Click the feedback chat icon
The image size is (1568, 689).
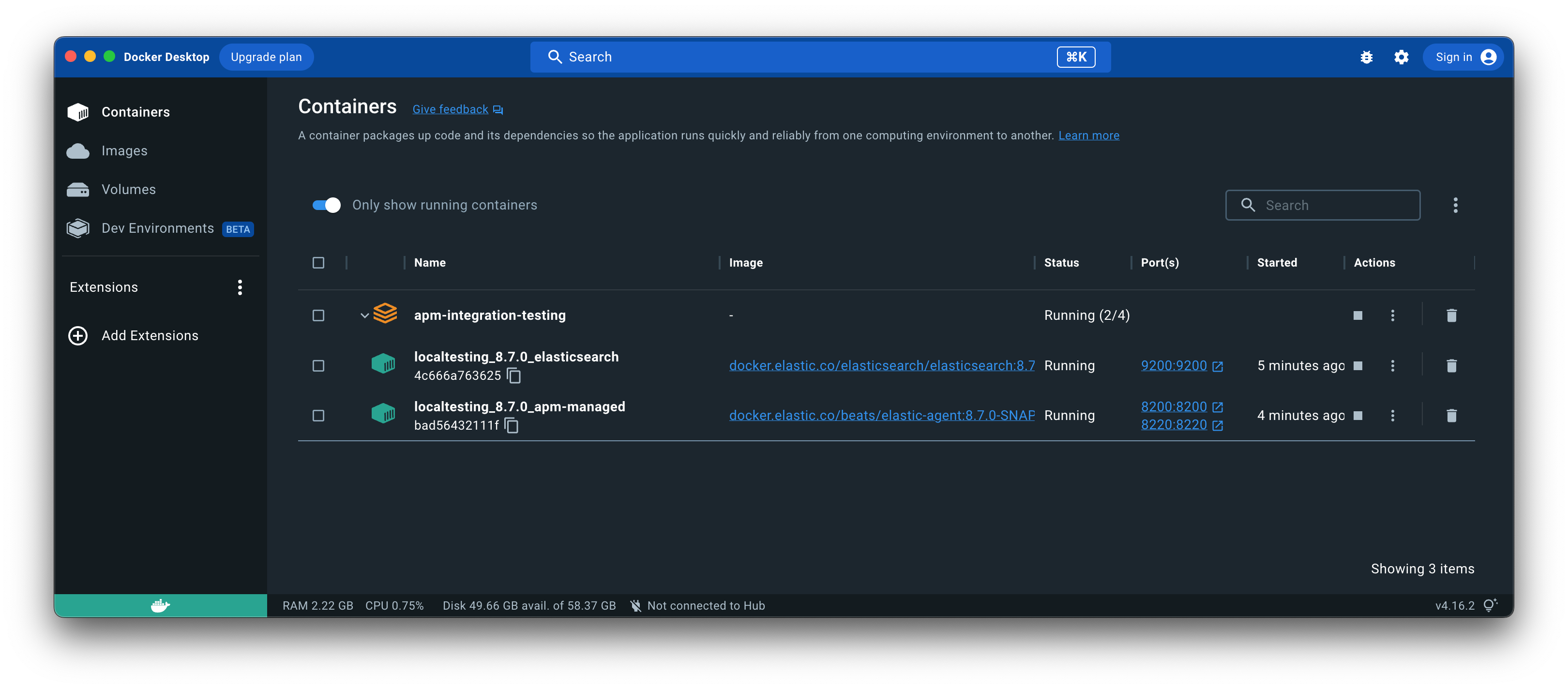point(498,109)
